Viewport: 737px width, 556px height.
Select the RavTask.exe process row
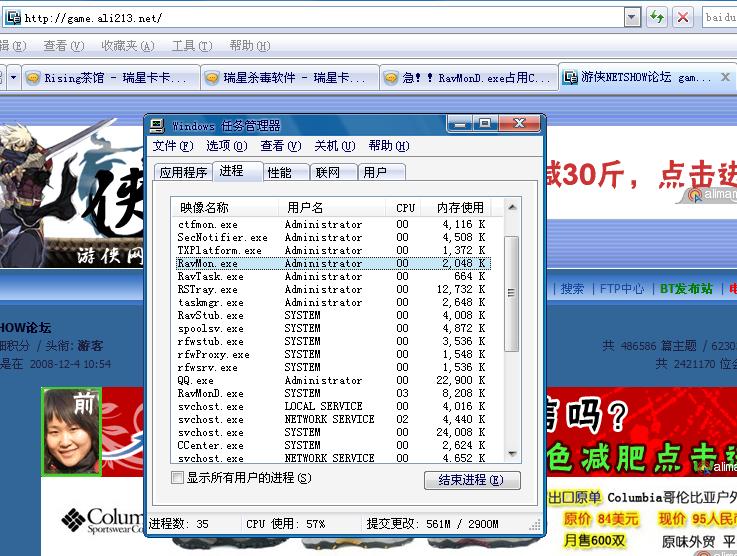[333, 276]
